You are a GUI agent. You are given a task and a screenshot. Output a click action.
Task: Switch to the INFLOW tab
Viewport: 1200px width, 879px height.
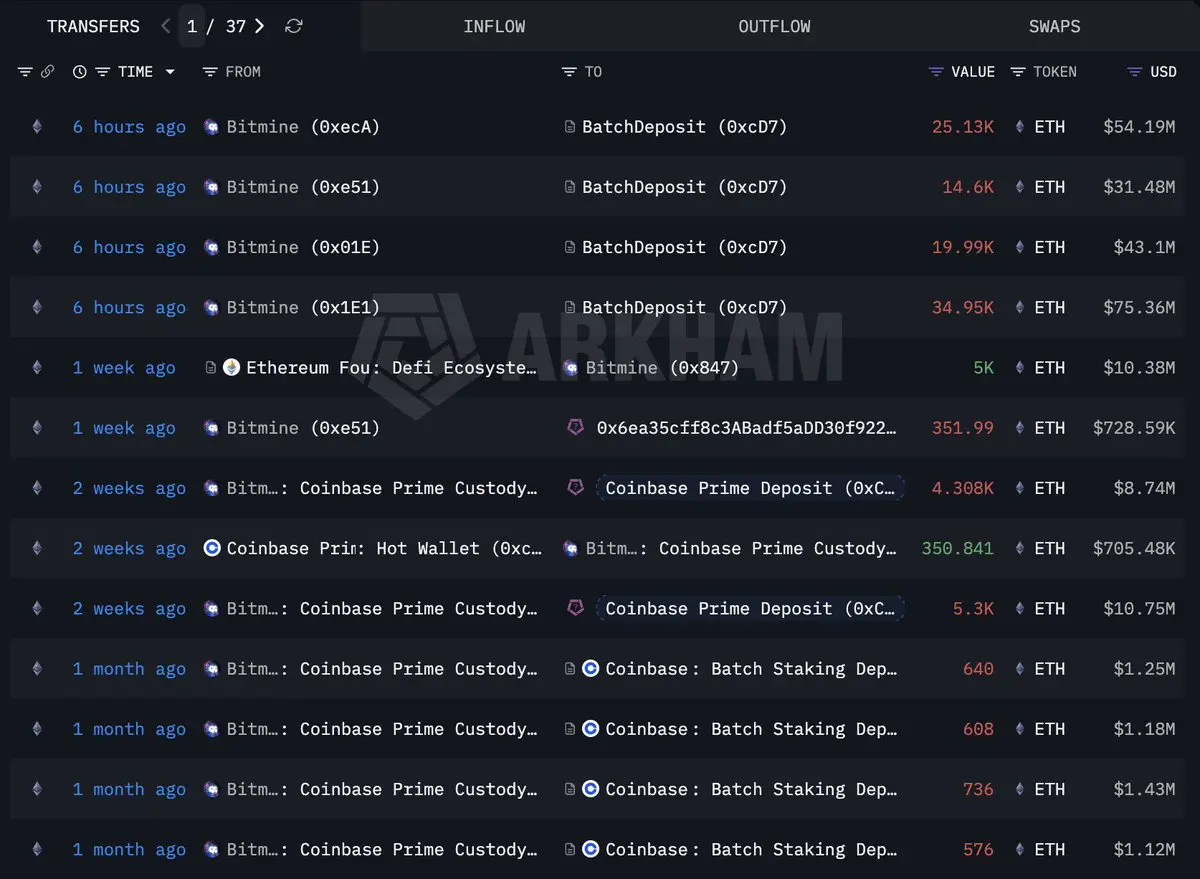tap(494, 27)
